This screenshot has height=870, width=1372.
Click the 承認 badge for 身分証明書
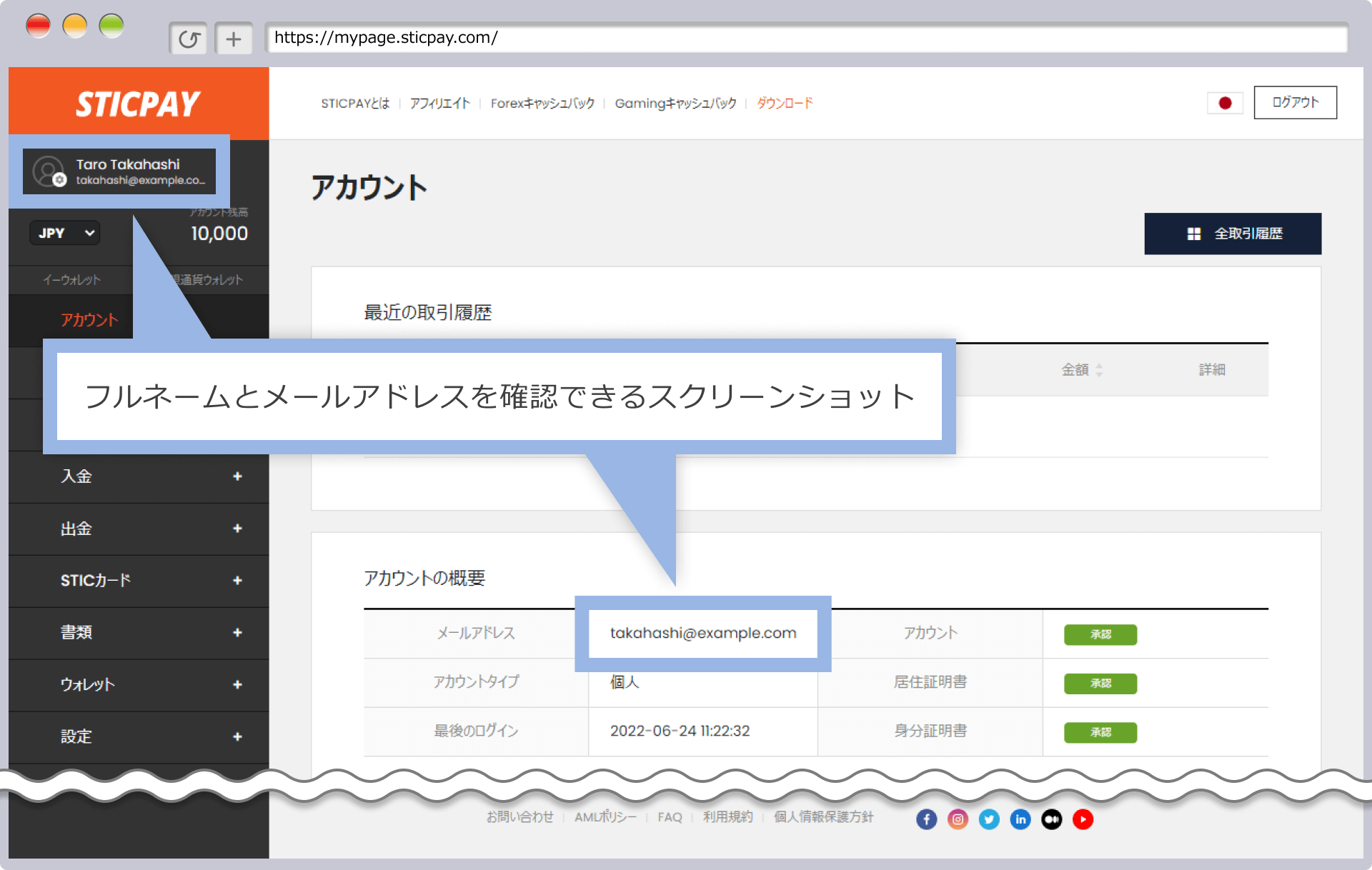(1100, 732)
